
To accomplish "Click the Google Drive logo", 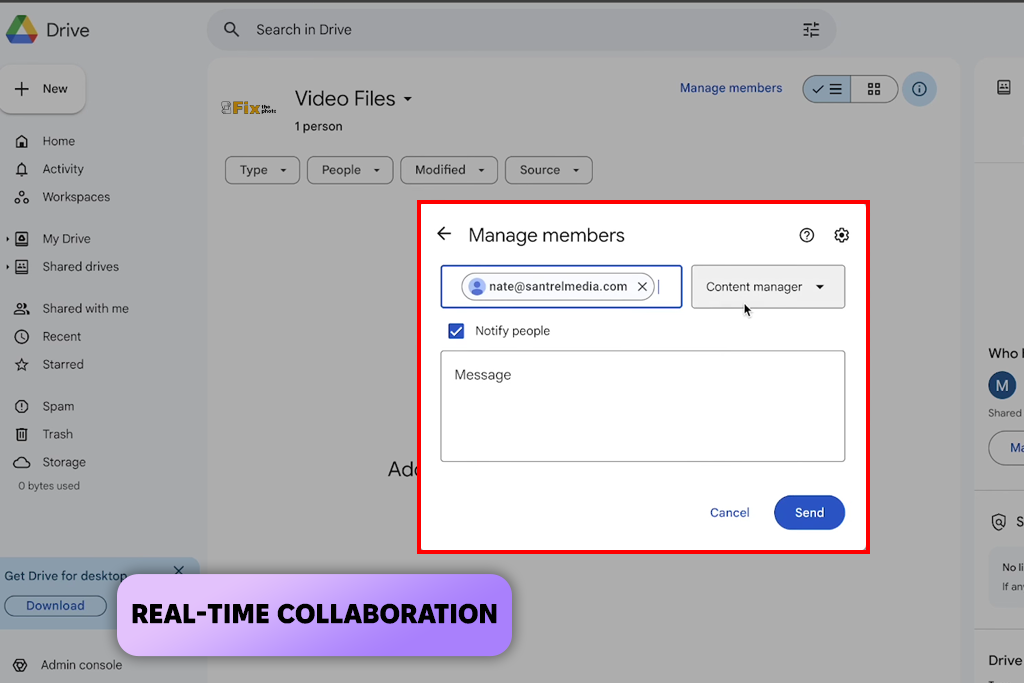I will [x=22, y=30].
